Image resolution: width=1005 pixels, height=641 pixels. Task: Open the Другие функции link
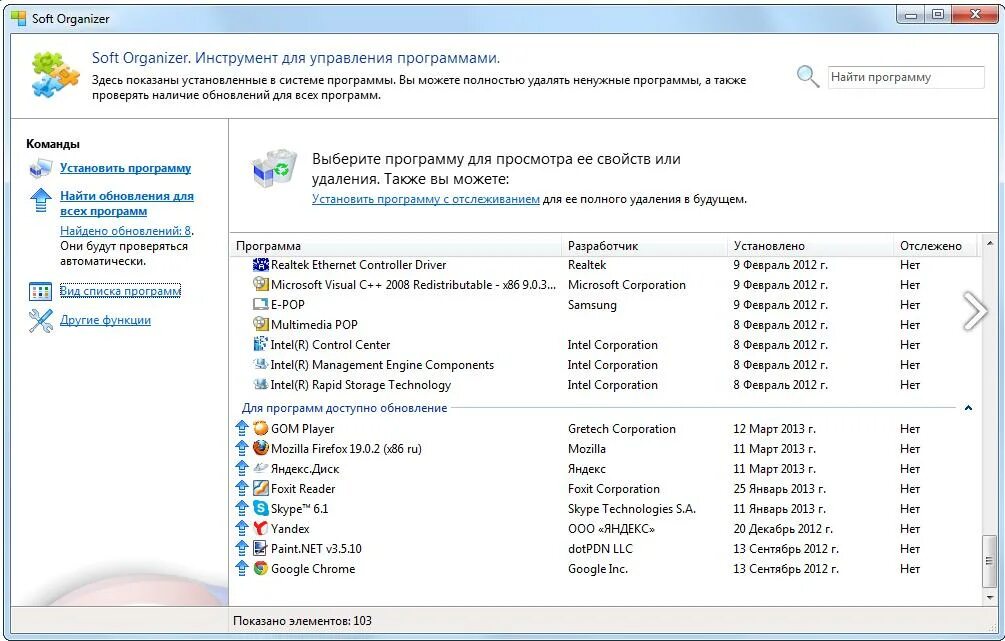105,320
